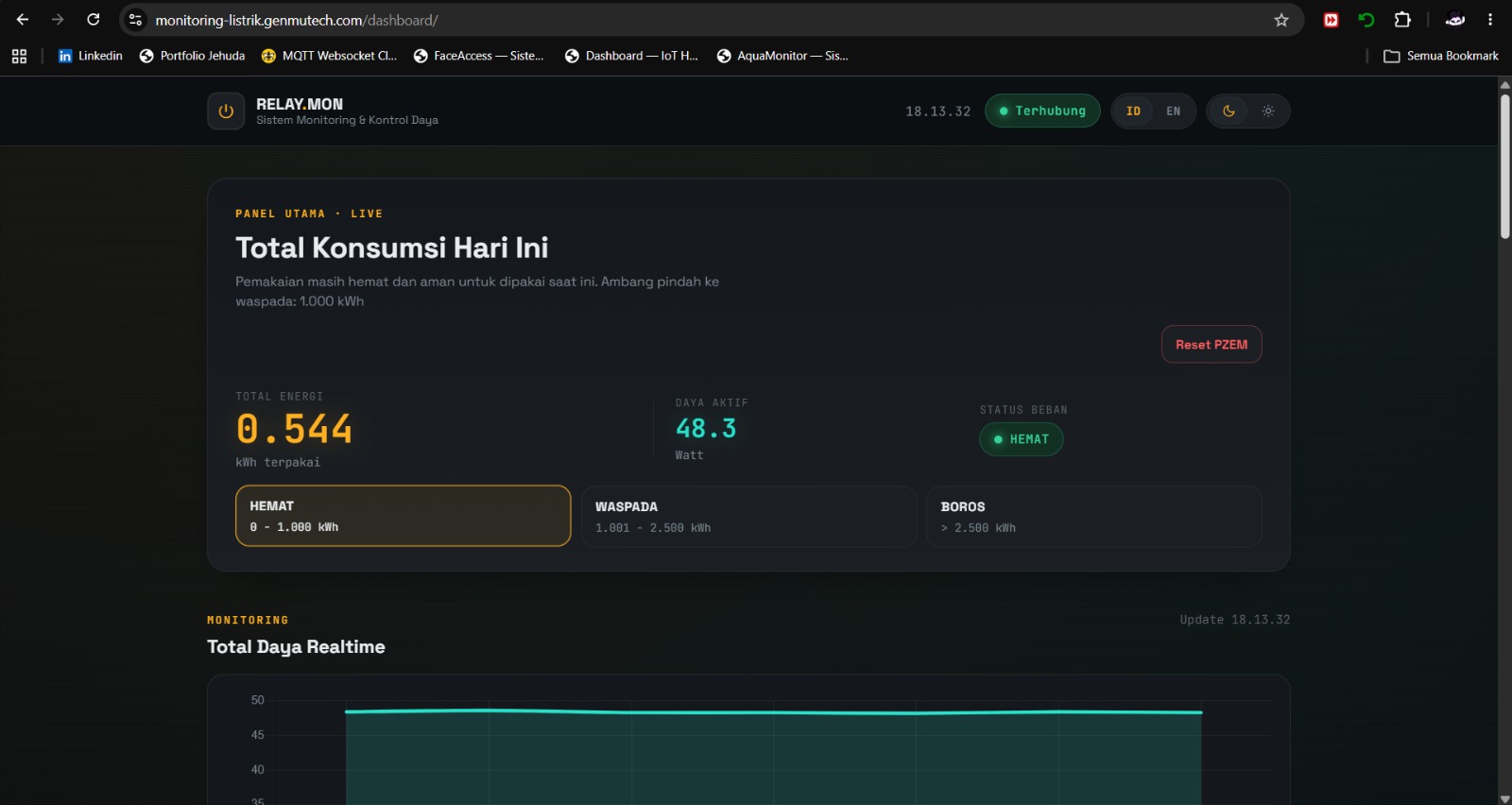Open site information icon in address bar
1512x805 pixels.
(x=136, y=20)
